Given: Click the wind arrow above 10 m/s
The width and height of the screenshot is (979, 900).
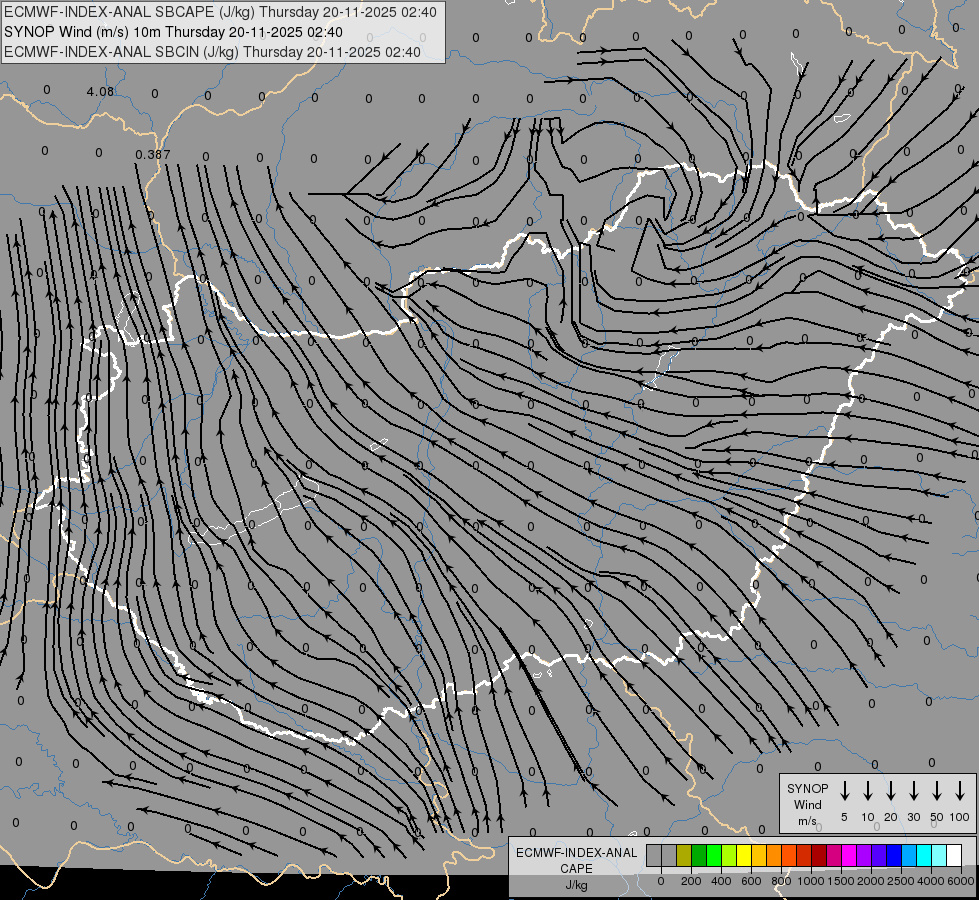Looking at the screenshot, I should tap(868, 791).
